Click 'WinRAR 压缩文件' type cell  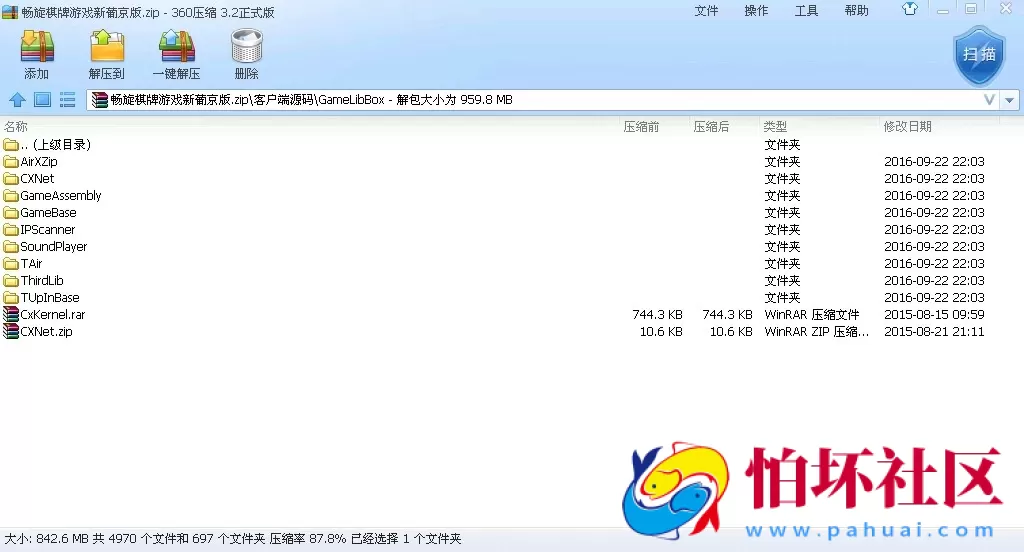[x=812, y=314]
